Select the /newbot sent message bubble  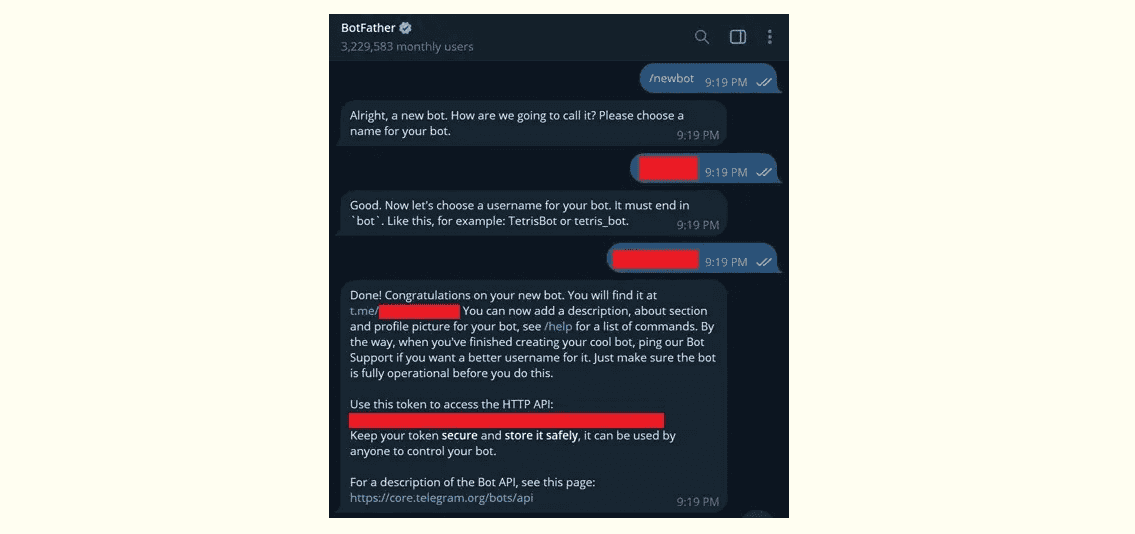pyautogui.click(x=709, y=79)
